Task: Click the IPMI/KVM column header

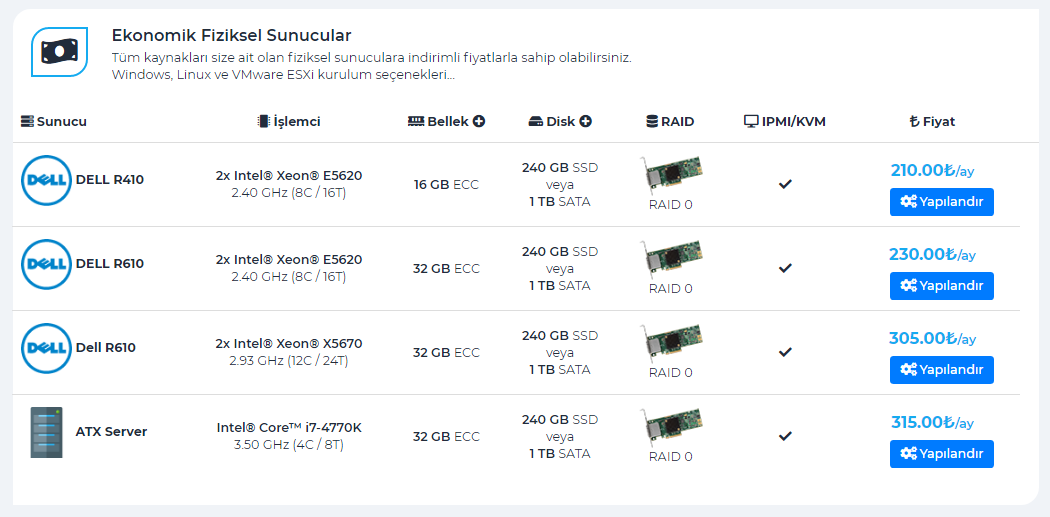Action: (x=785, y=122)
